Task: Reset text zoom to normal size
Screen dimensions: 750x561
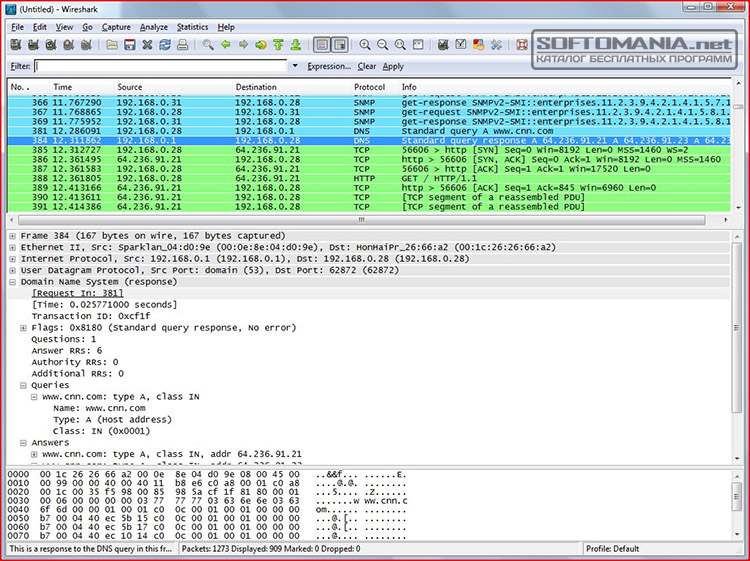Action: tap(400, 45)
